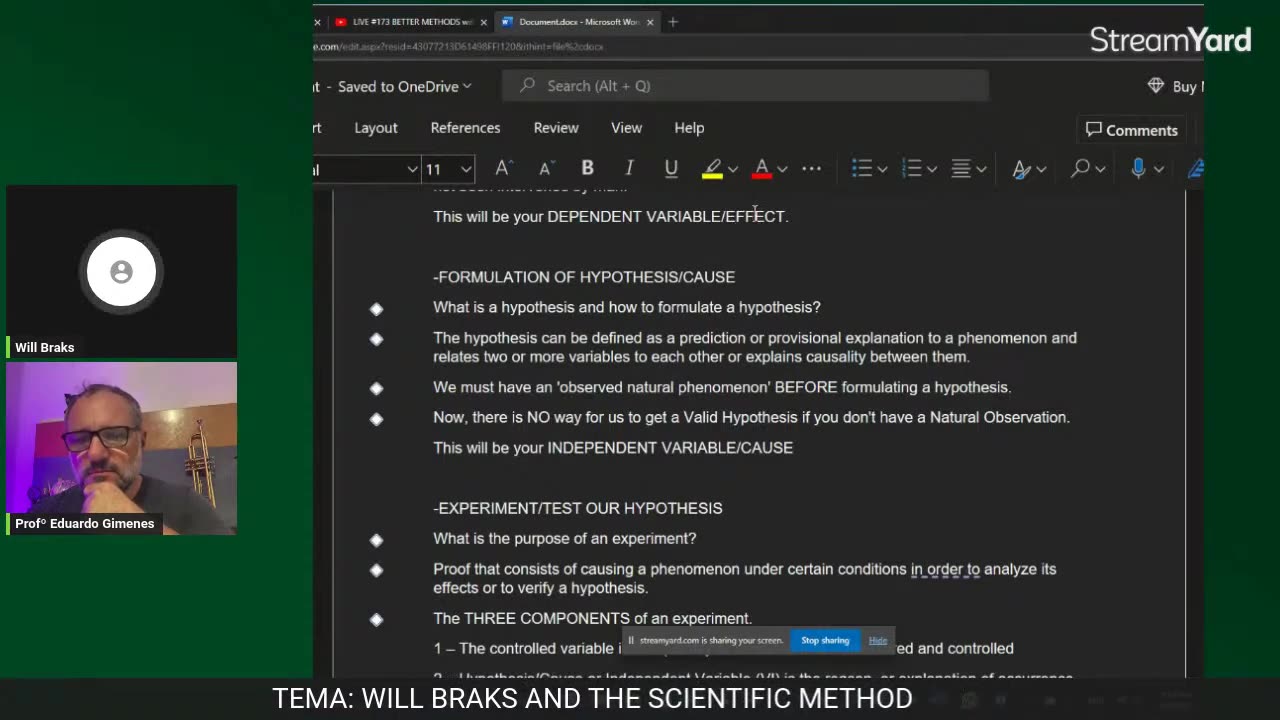The width and height of the screenshot is (1280, 720).
Task: Click 'The THREE COMPONENTS of an experiment' line
Action: pyautogui.click(x=593, y=618)
